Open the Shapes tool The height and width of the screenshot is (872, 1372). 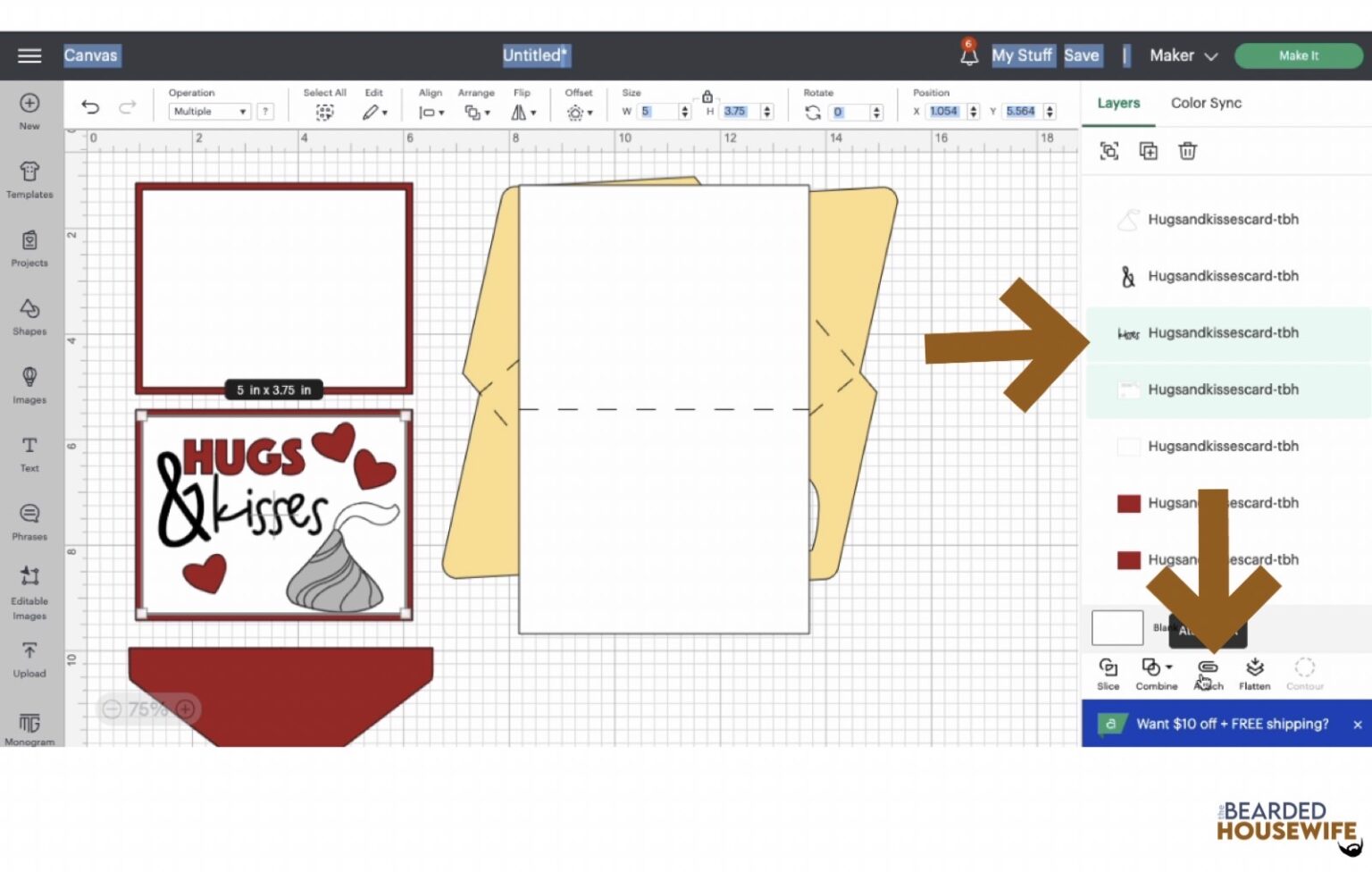[x=29, y=316]
